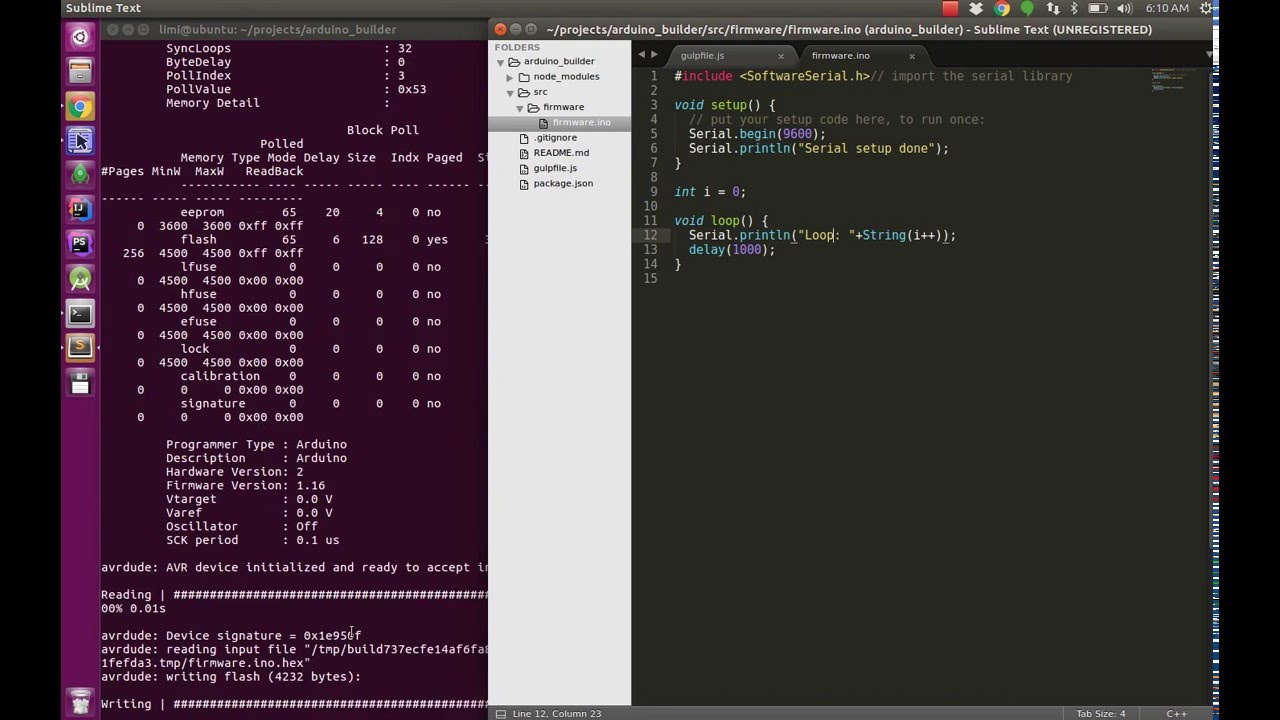Click Programmer Type : Arduino in terminal

256,444
